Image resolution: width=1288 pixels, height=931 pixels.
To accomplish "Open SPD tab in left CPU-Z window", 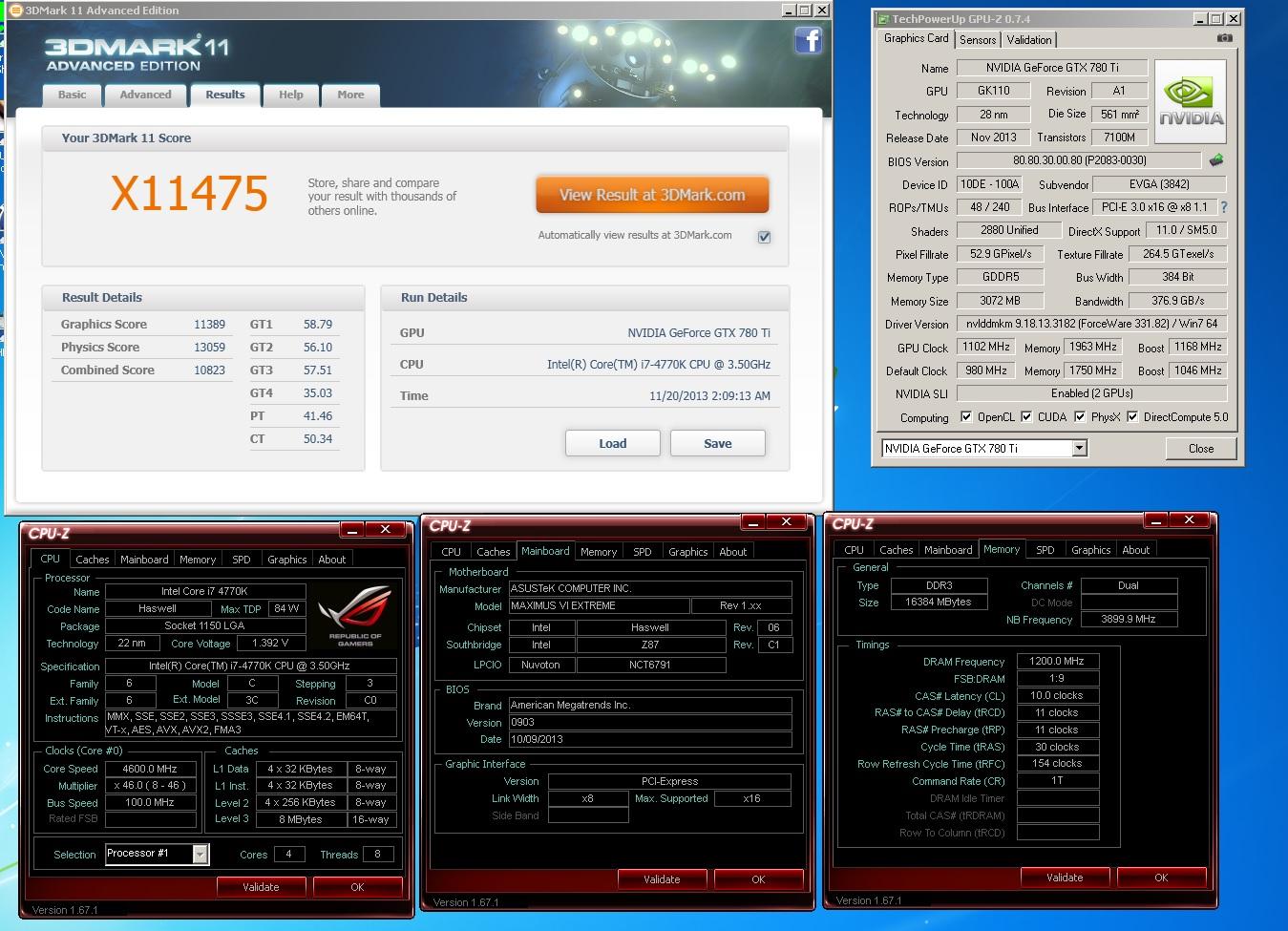I will point(242,560).
